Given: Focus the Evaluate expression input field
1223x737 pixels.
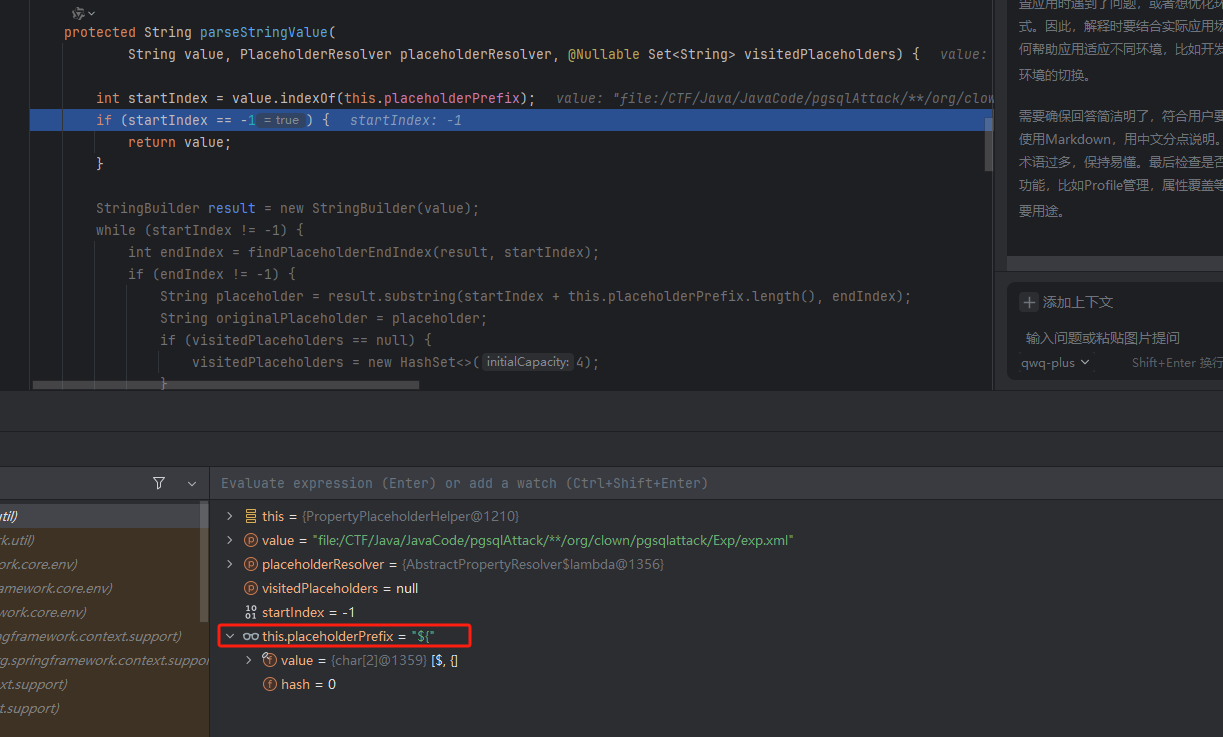Looking at the screenshot, I should point(715,483).
